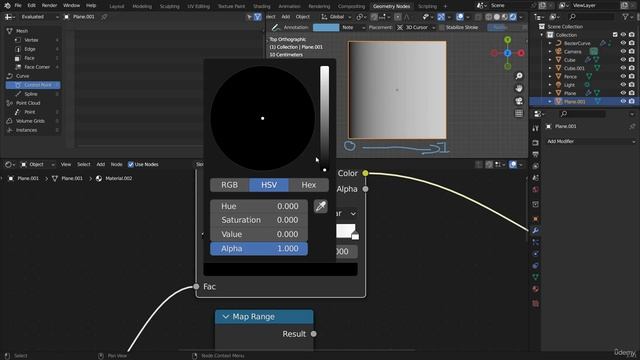The height and width of the screenshot is (360, 640).
Task: Open the Node menu in node editor
Action: tap(116, 164)
